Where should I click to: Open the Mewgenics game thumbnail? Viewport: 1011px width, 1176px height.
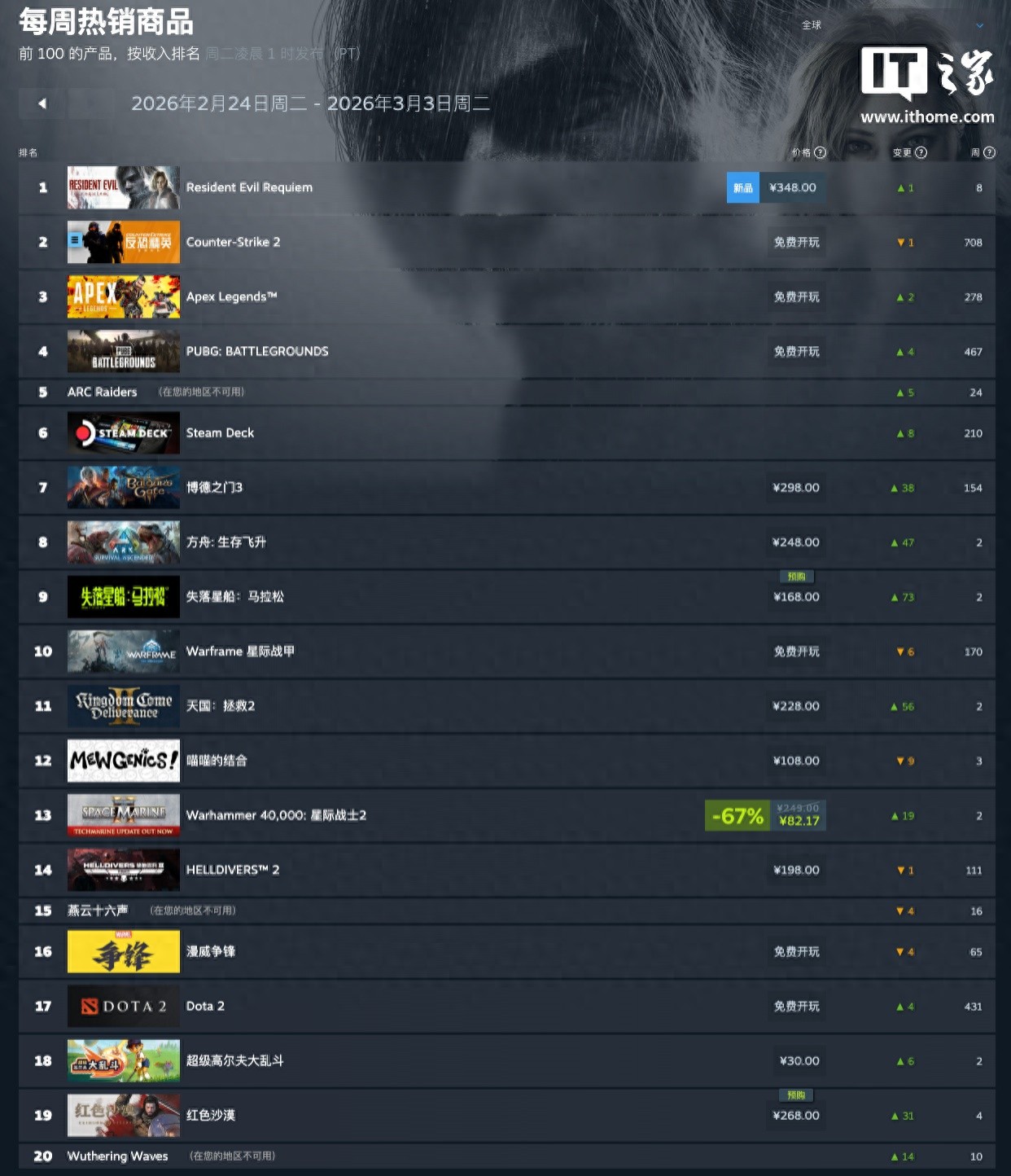[124, 761]
